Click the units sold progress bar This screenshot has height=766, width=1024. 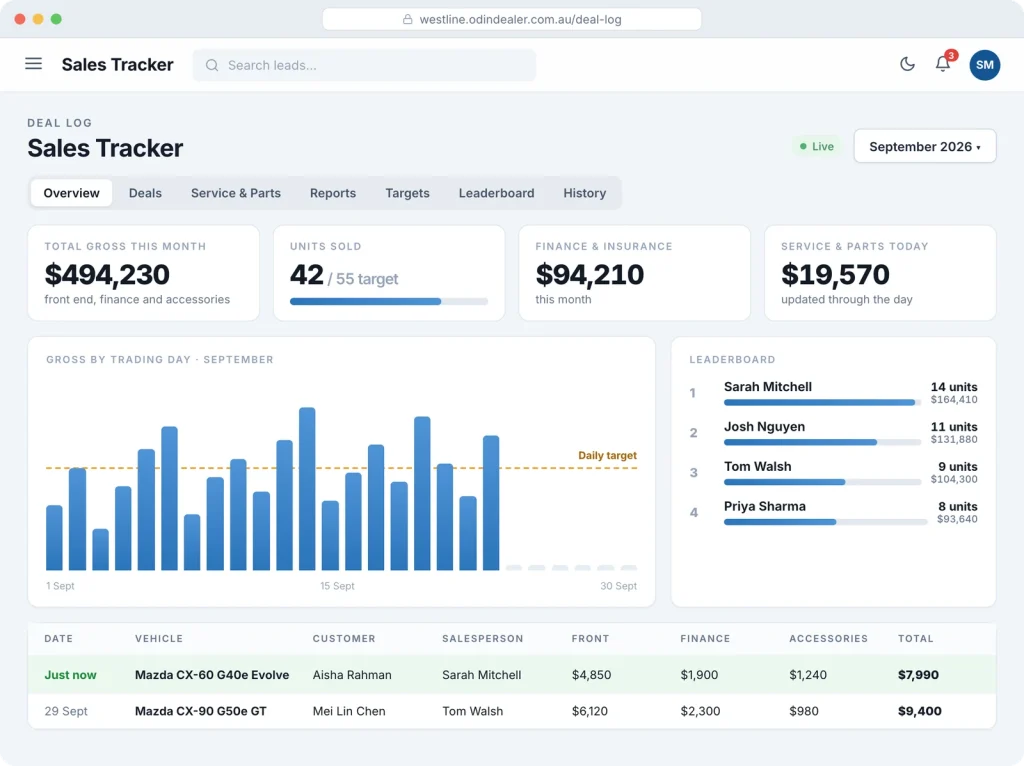(x=389, y=302)
